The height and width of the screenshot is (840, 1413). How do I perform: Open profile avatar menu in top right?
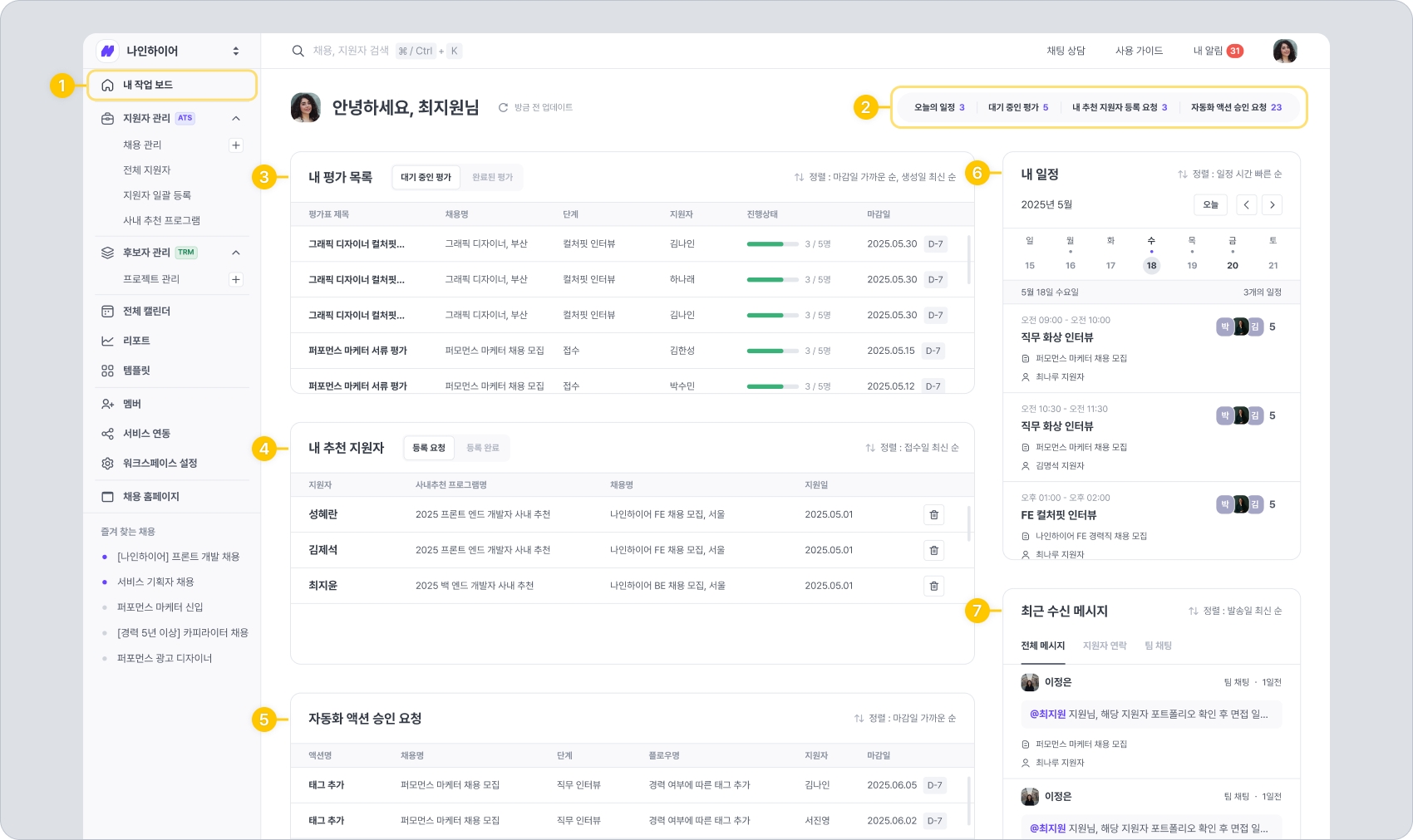pyautogui.click(x=1285, y=51)
